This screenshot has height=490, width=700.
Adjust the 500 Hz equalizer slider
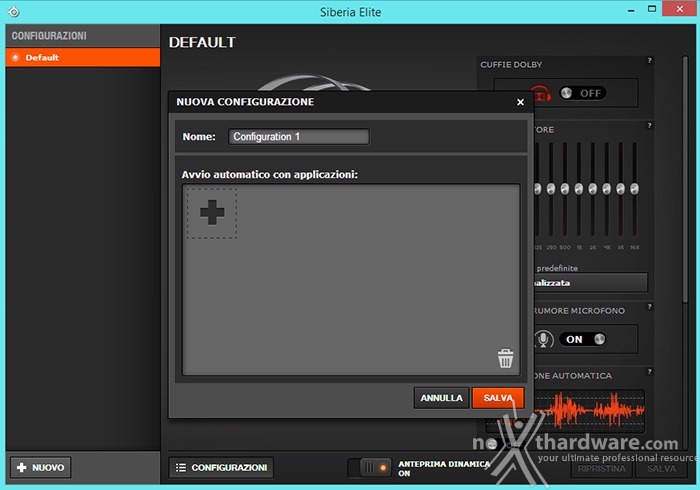pos(565,189)
